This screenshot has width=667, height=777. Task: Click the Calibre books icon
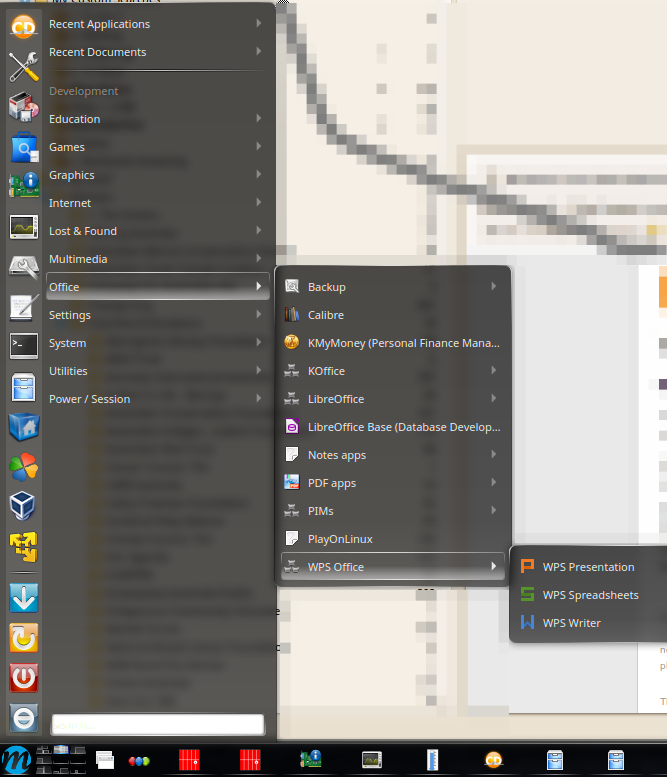(292, 315)
